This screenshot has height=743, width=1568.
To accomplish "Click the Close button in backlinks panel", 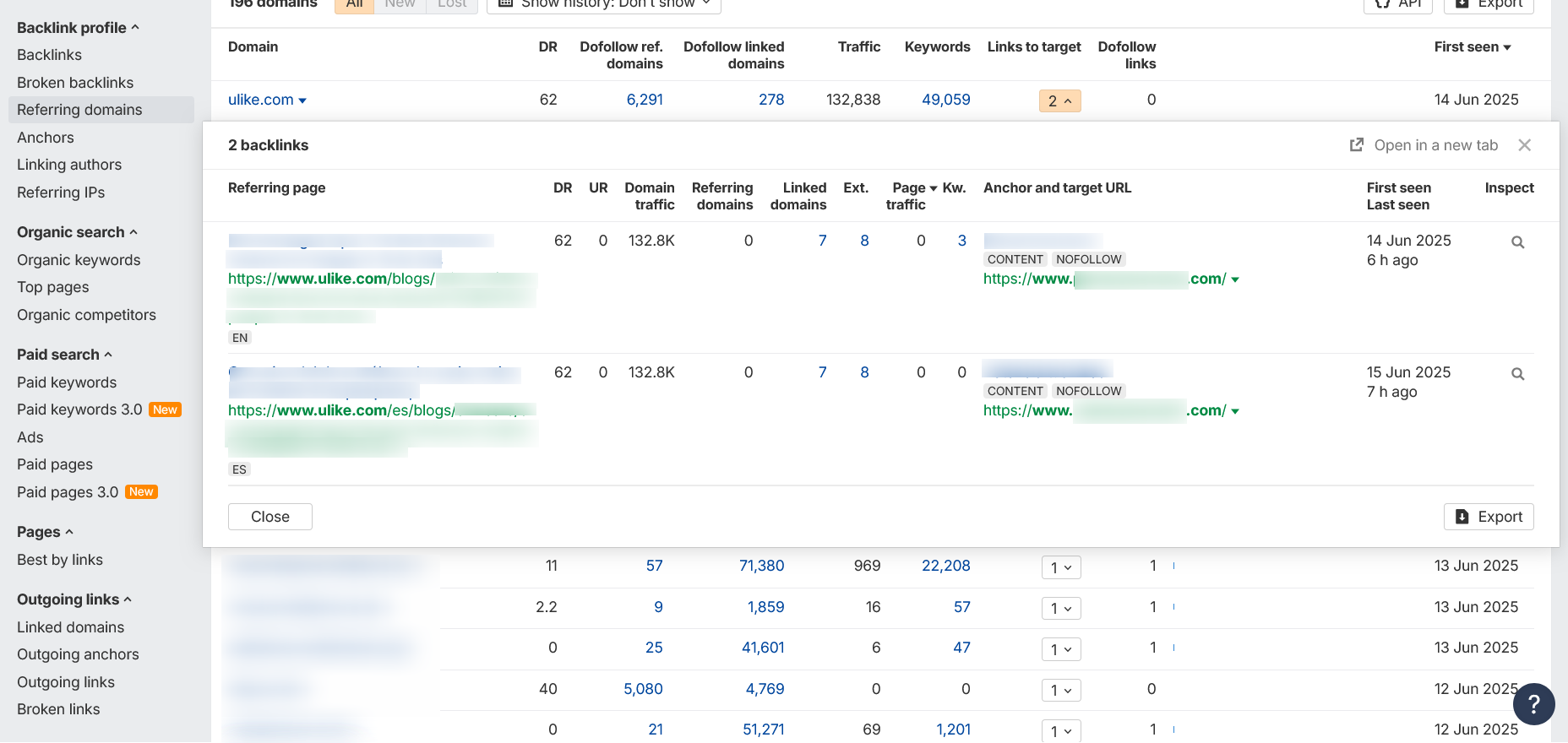I will 270,517.
